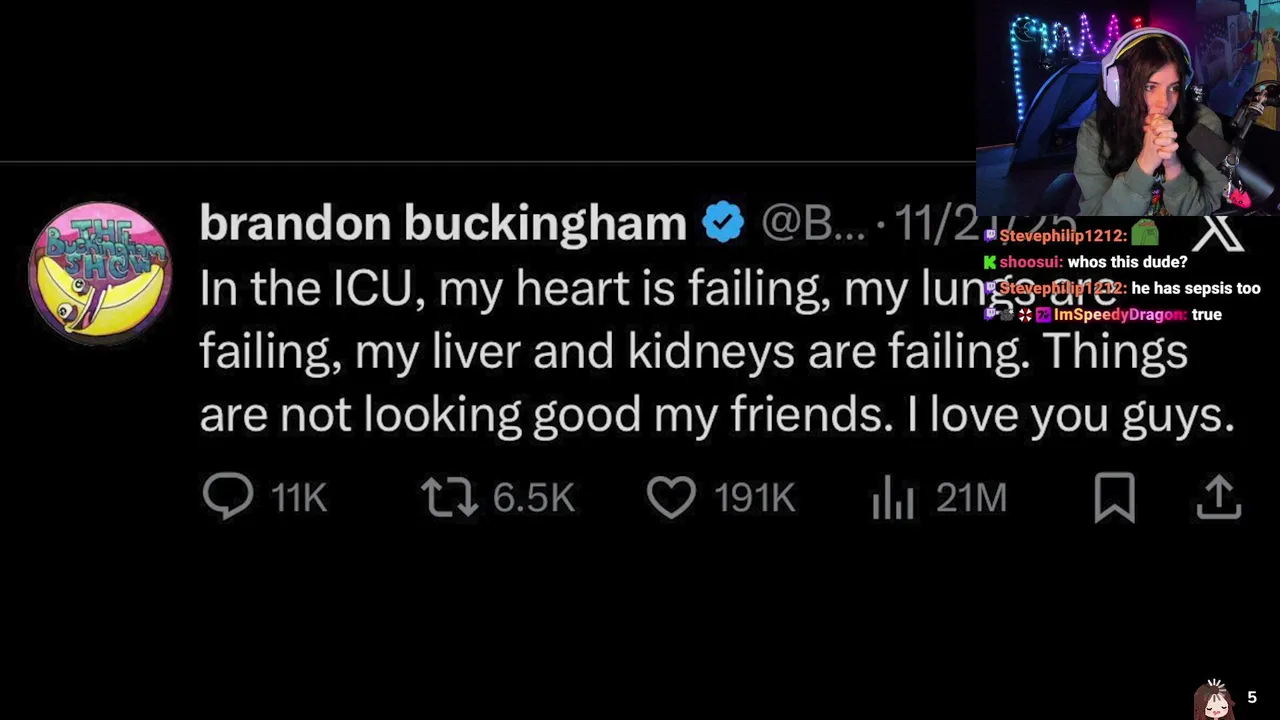Click the 6.5K repost count
The width and height of the screenshot is (1280, 720).
[534, 497]
